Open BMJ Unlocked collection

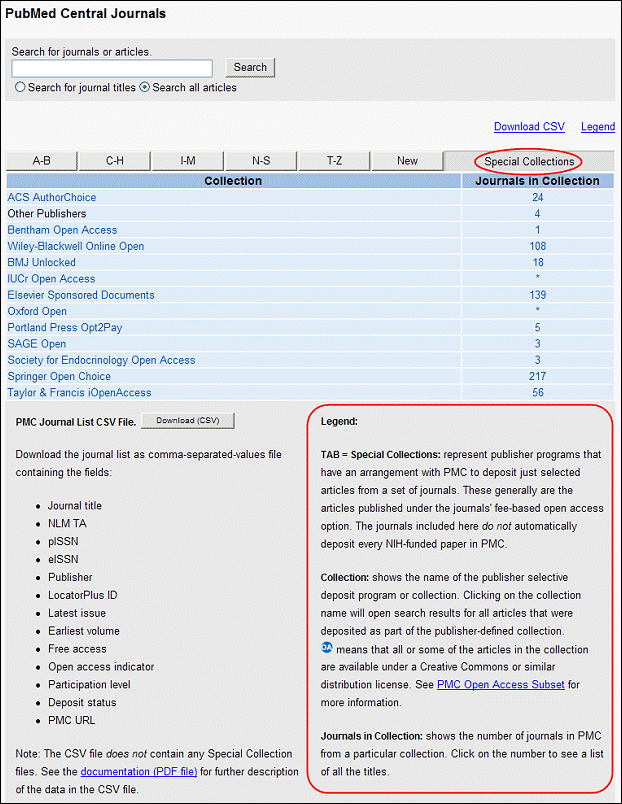coord(41,263)
